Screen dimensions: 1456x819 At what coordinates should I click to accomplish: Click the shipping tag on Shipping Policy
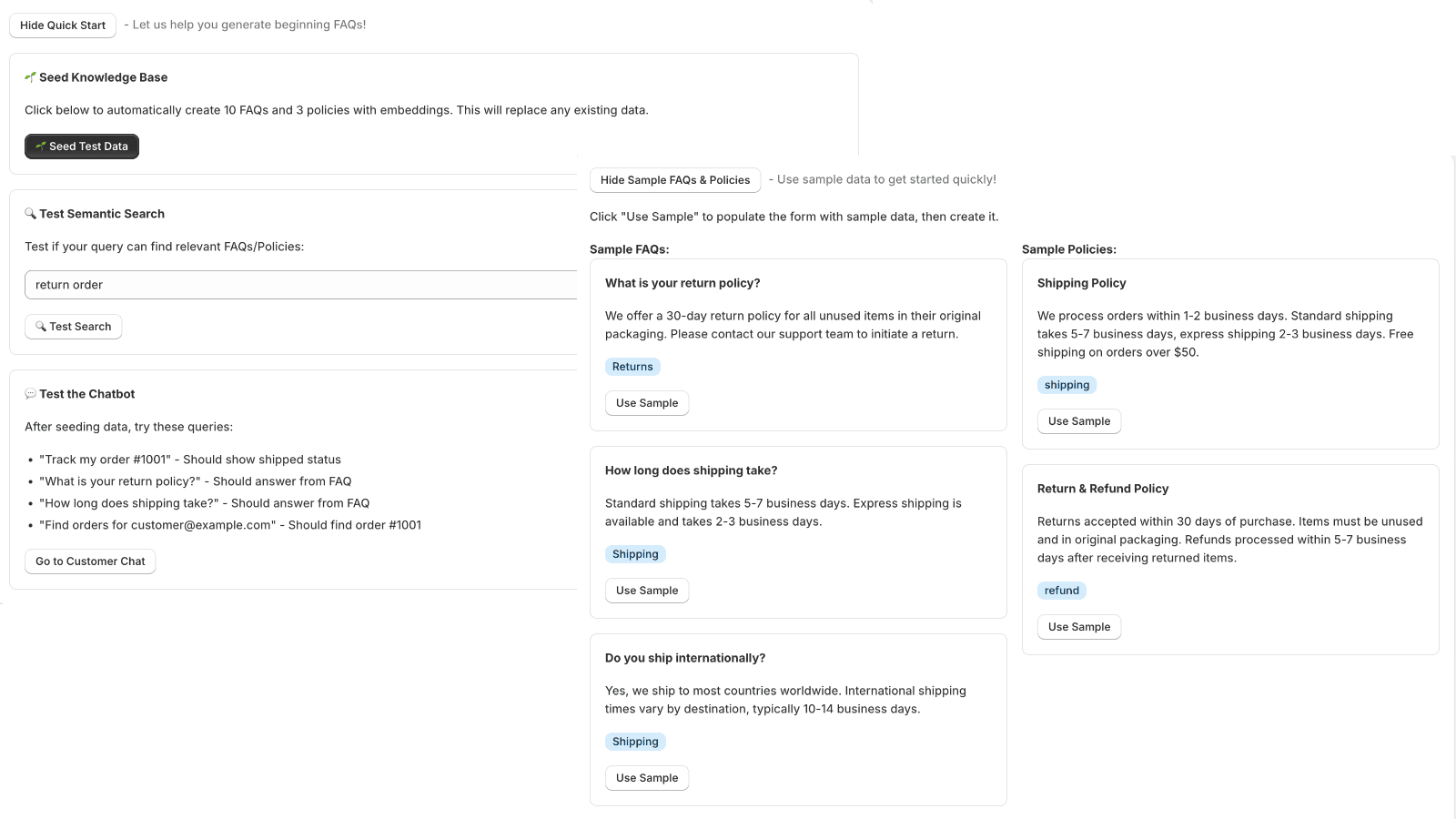pos(1067,384)
